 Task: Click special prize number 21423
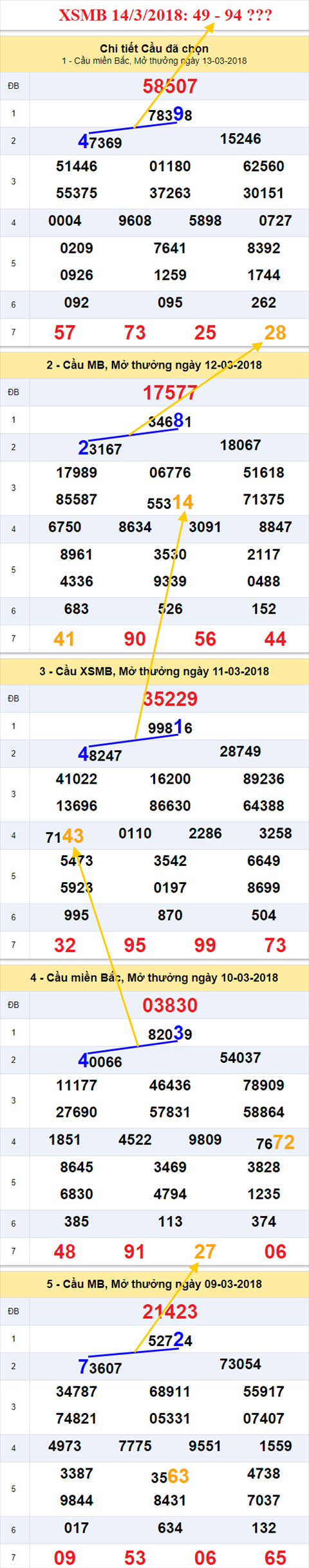[170, 1311]
